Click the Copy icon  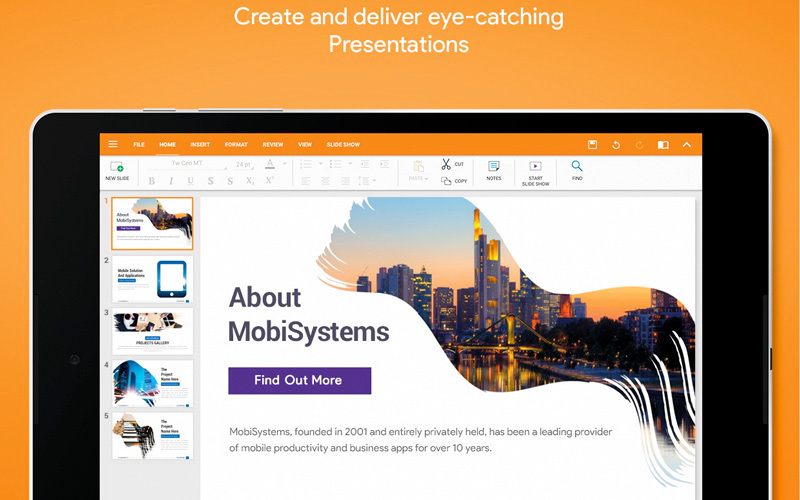[446, 181]
